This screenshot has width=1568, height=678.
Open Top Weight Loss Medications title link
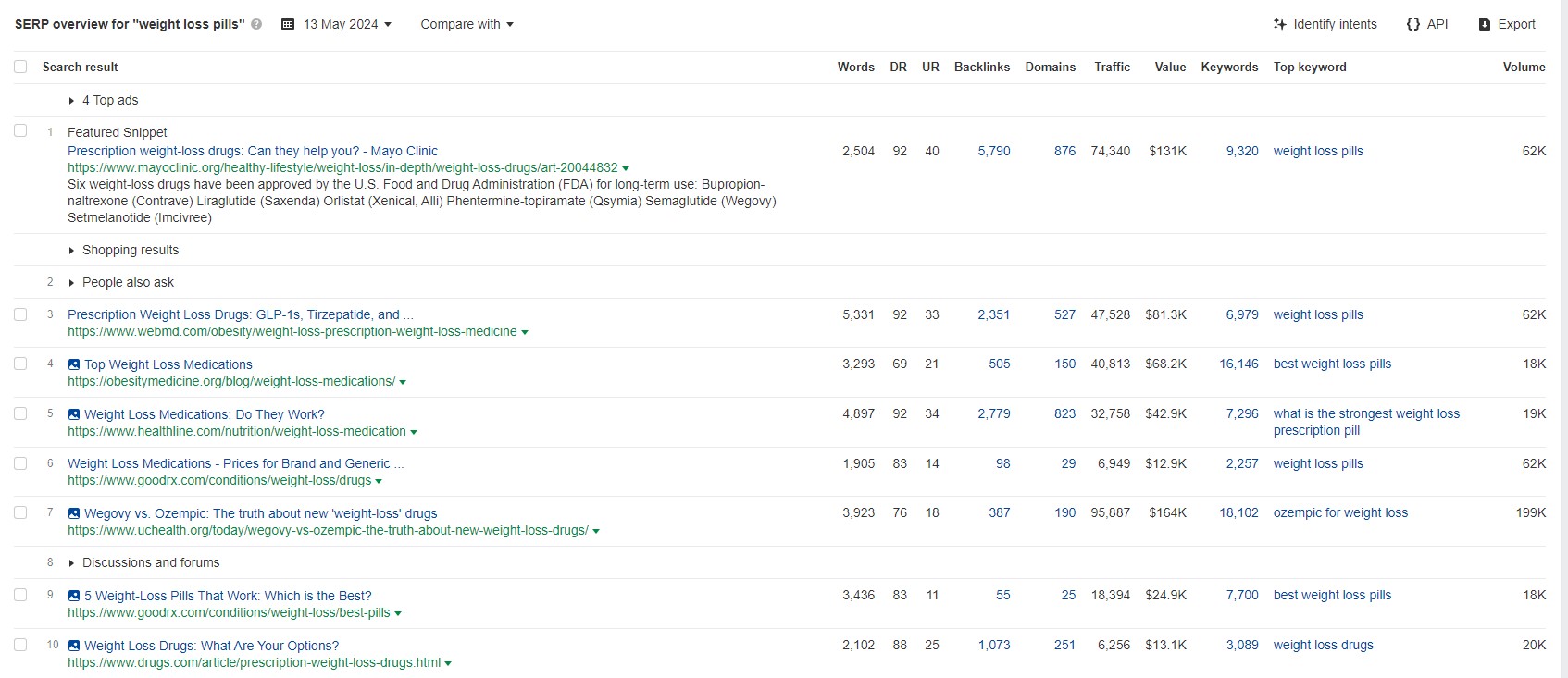coord(168,364)
